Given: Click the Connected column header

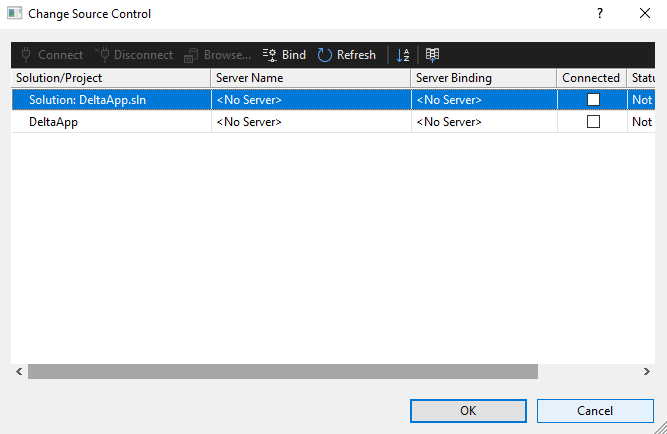Looking at the screenshot, I should coord(590,78).
